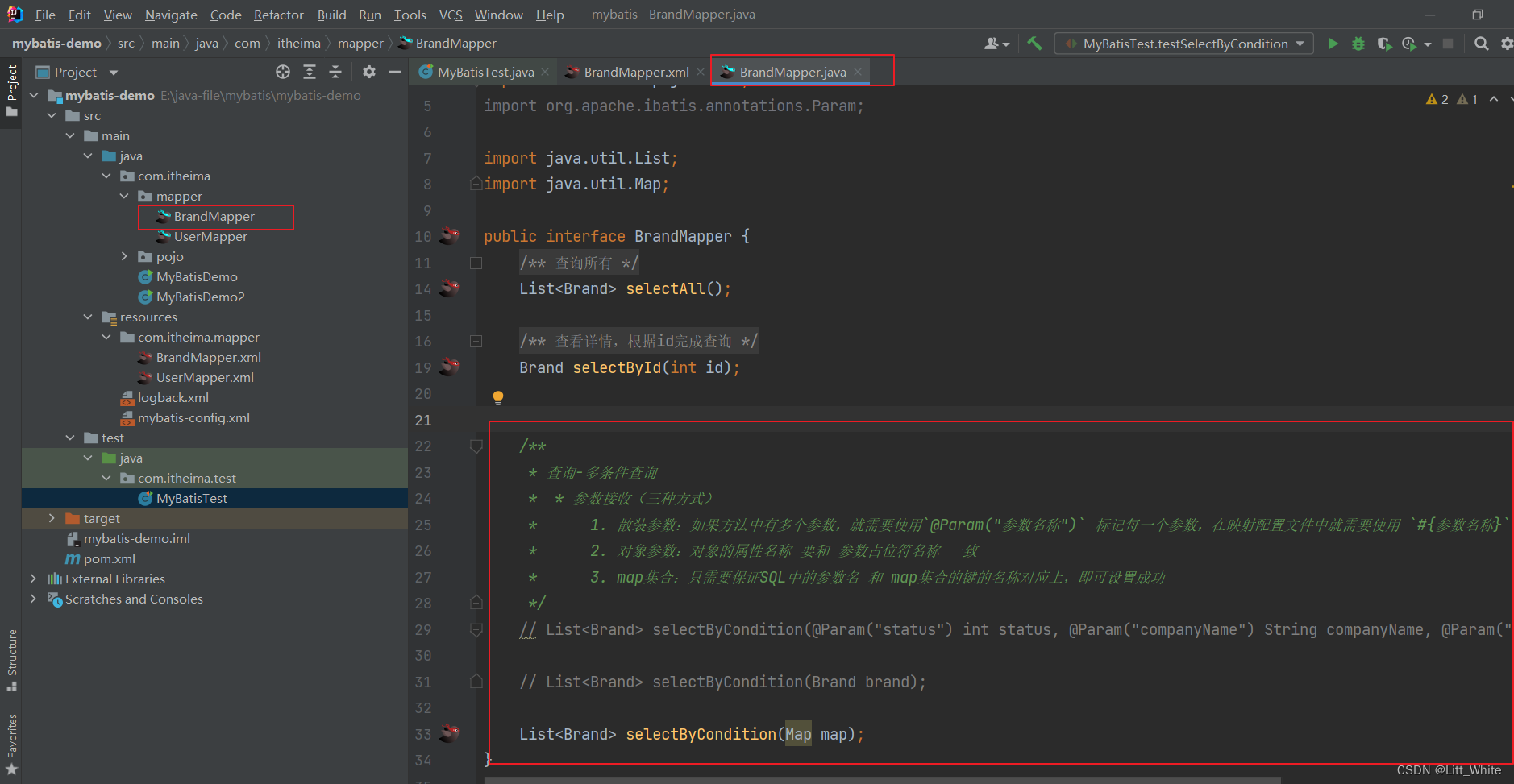This screenshot has width=1514, height=784.
Task: Open Favorites tool window on left sidebar
Action: pos(11,744)
